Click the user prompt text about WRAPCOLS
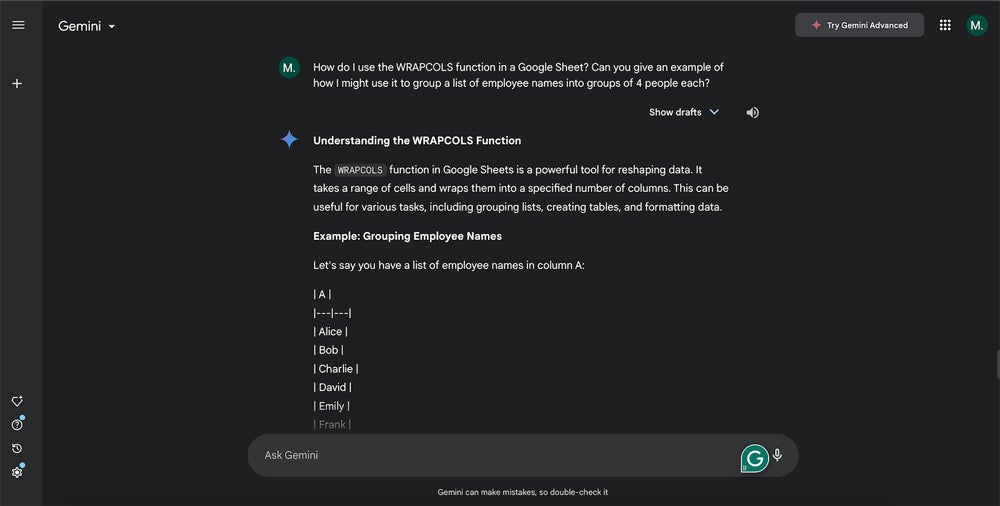 (x=518, y=75)
